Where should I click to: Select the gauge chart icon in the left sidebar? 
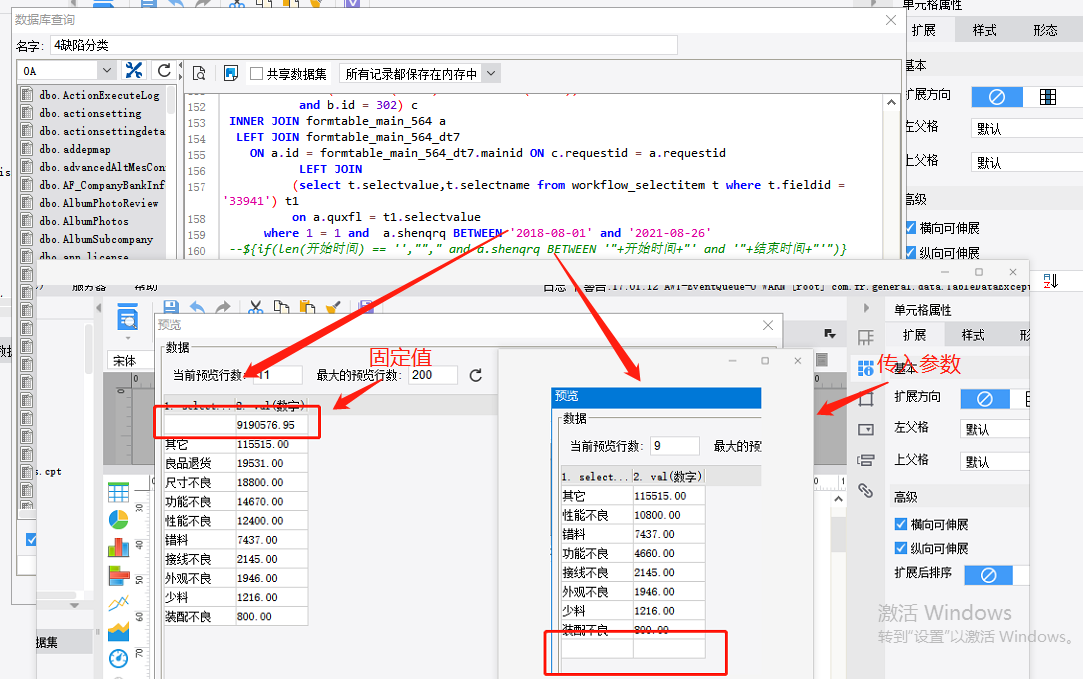tap(118, 658)
